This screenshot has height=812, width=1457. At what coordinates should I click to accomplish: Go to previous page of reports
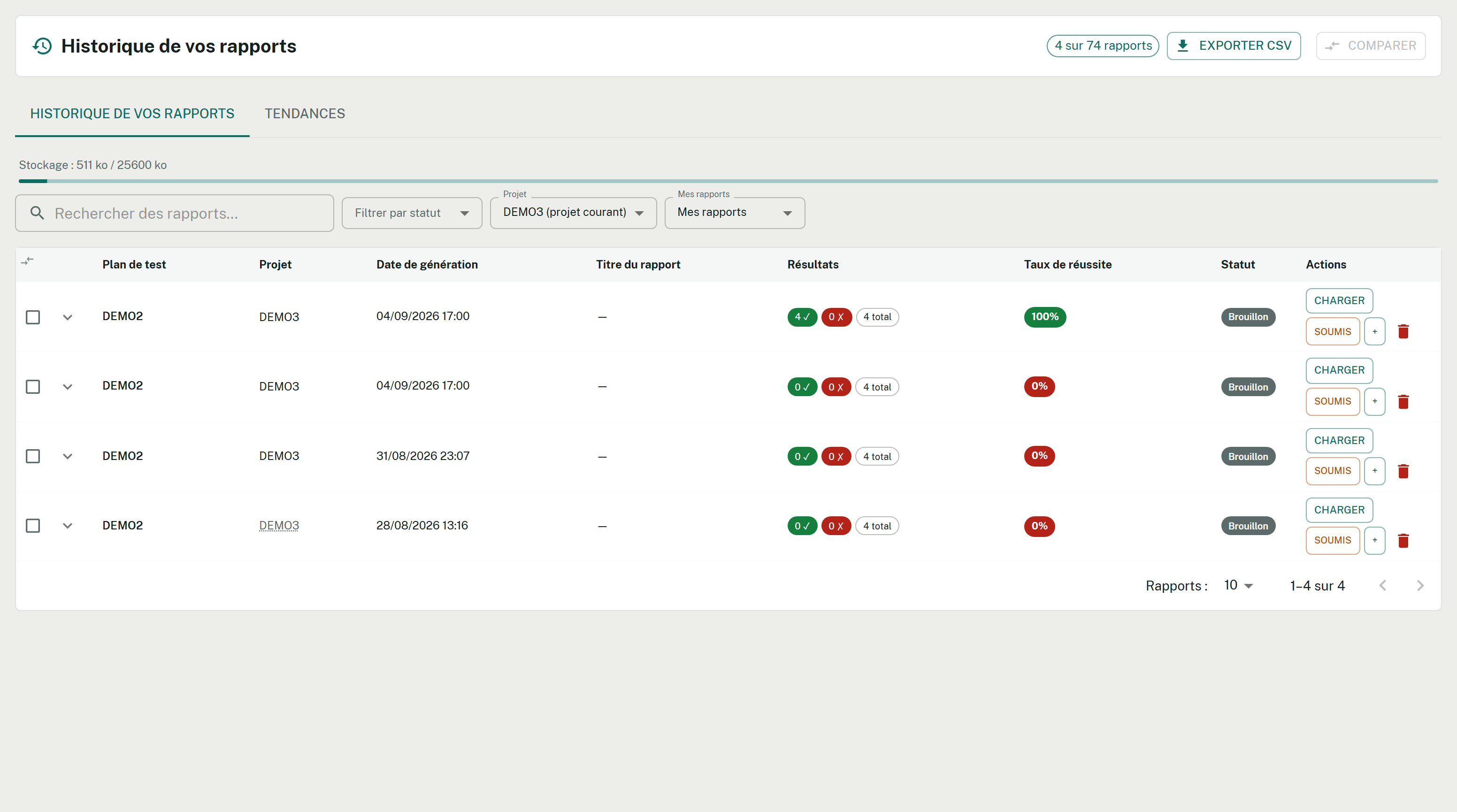coord(1383,585)
